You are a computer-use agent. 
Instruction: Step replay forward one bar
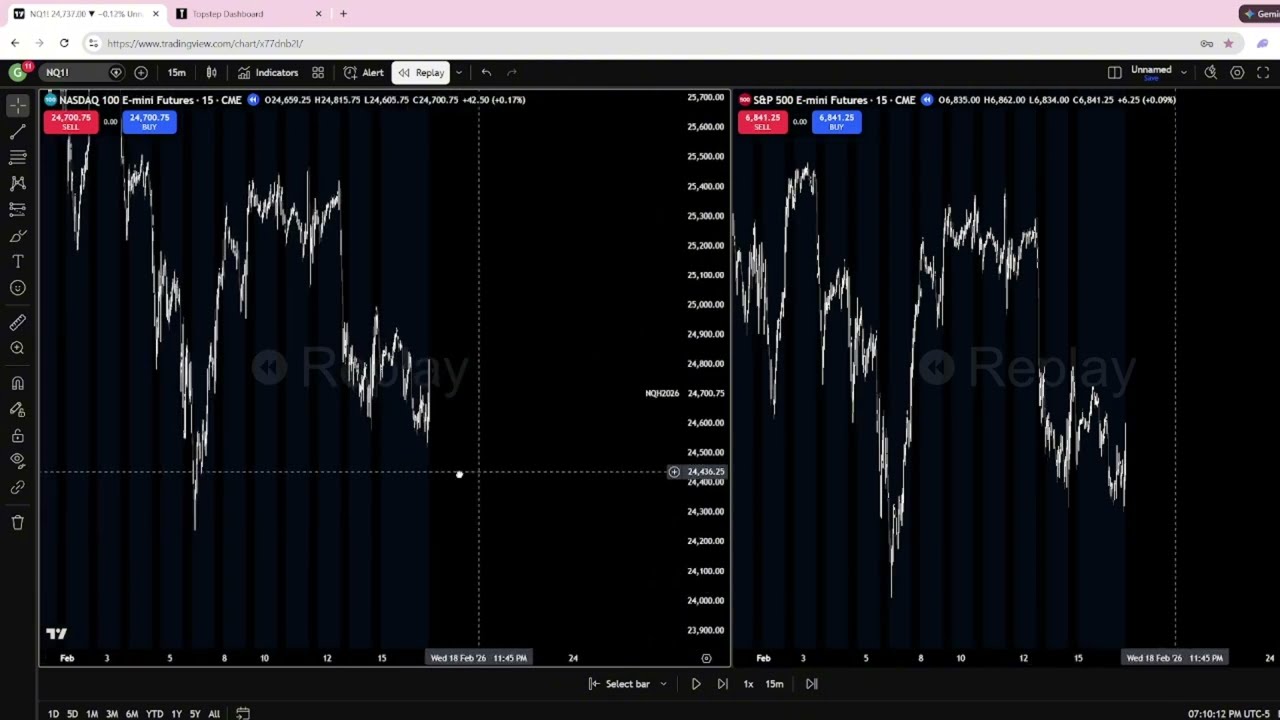(722, 684)
